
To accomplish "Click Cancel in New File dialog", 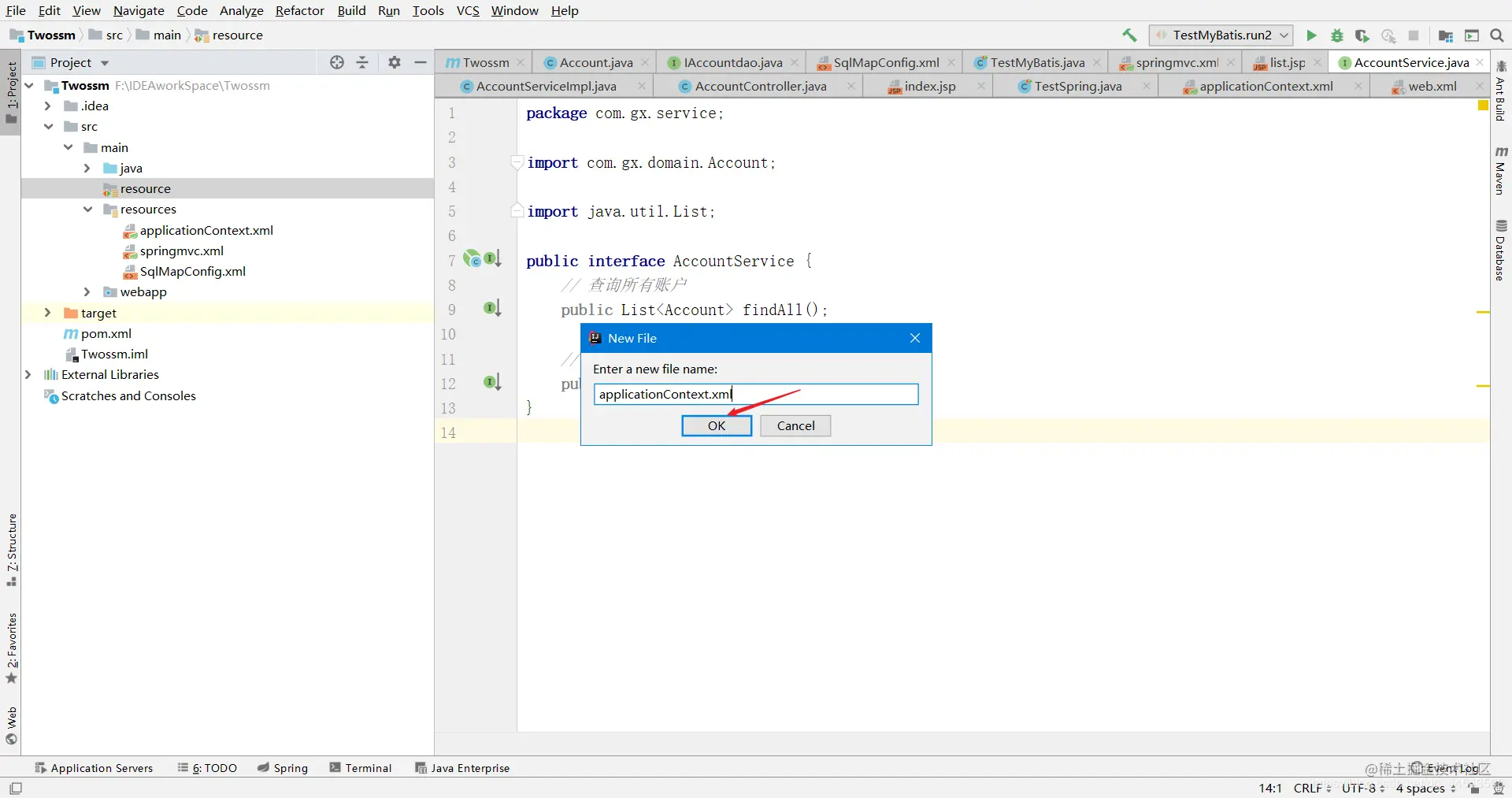I will (x=795, y=425).
